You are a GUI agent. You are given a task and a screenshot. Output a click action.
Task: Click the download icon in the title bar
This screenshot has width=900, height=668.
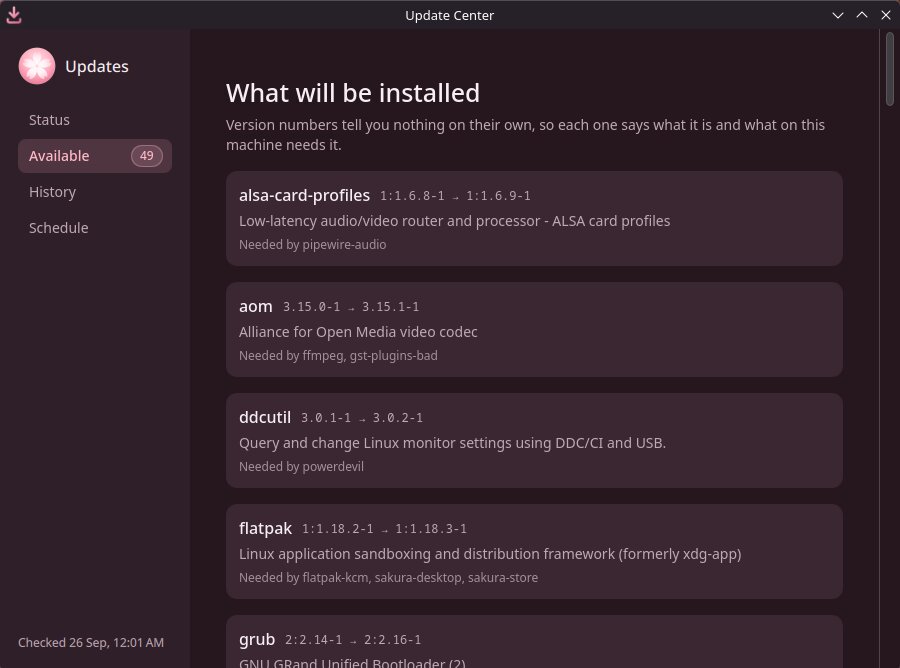[14, 15]
